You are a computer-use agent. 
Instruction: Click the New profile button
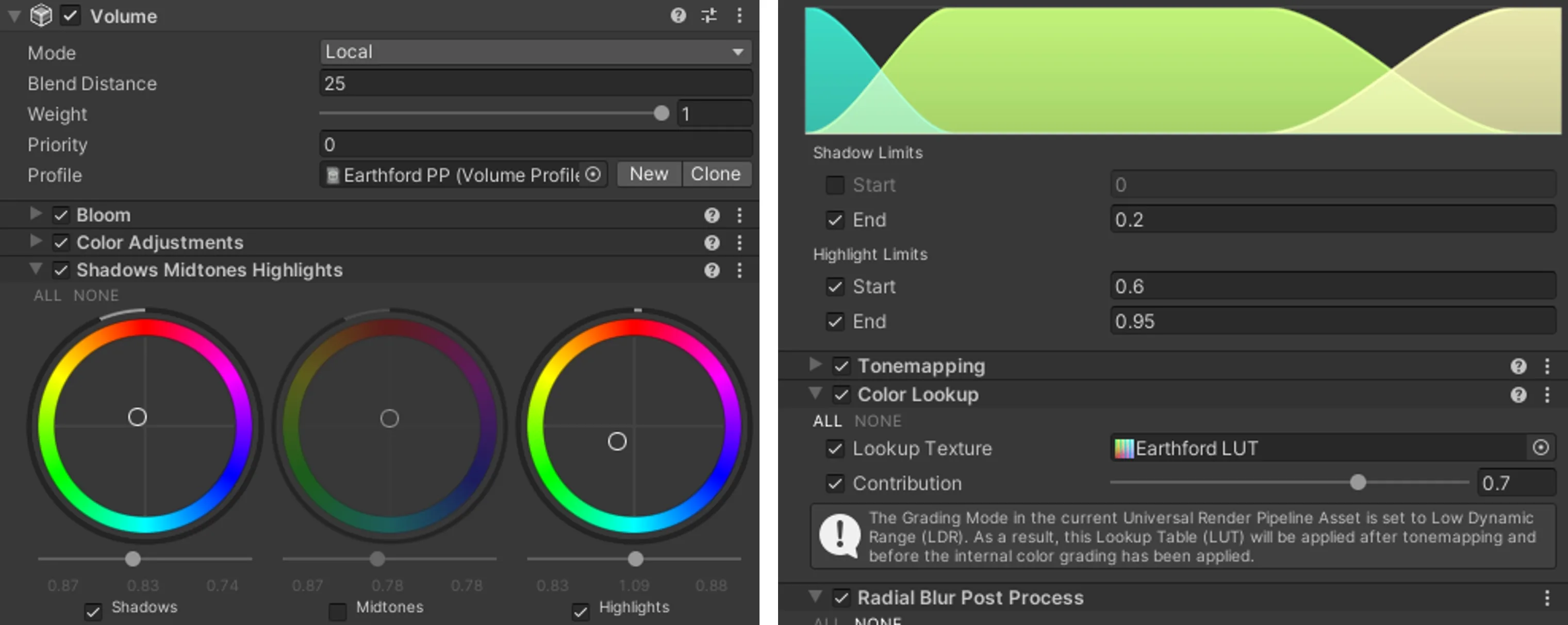point(648,175)
